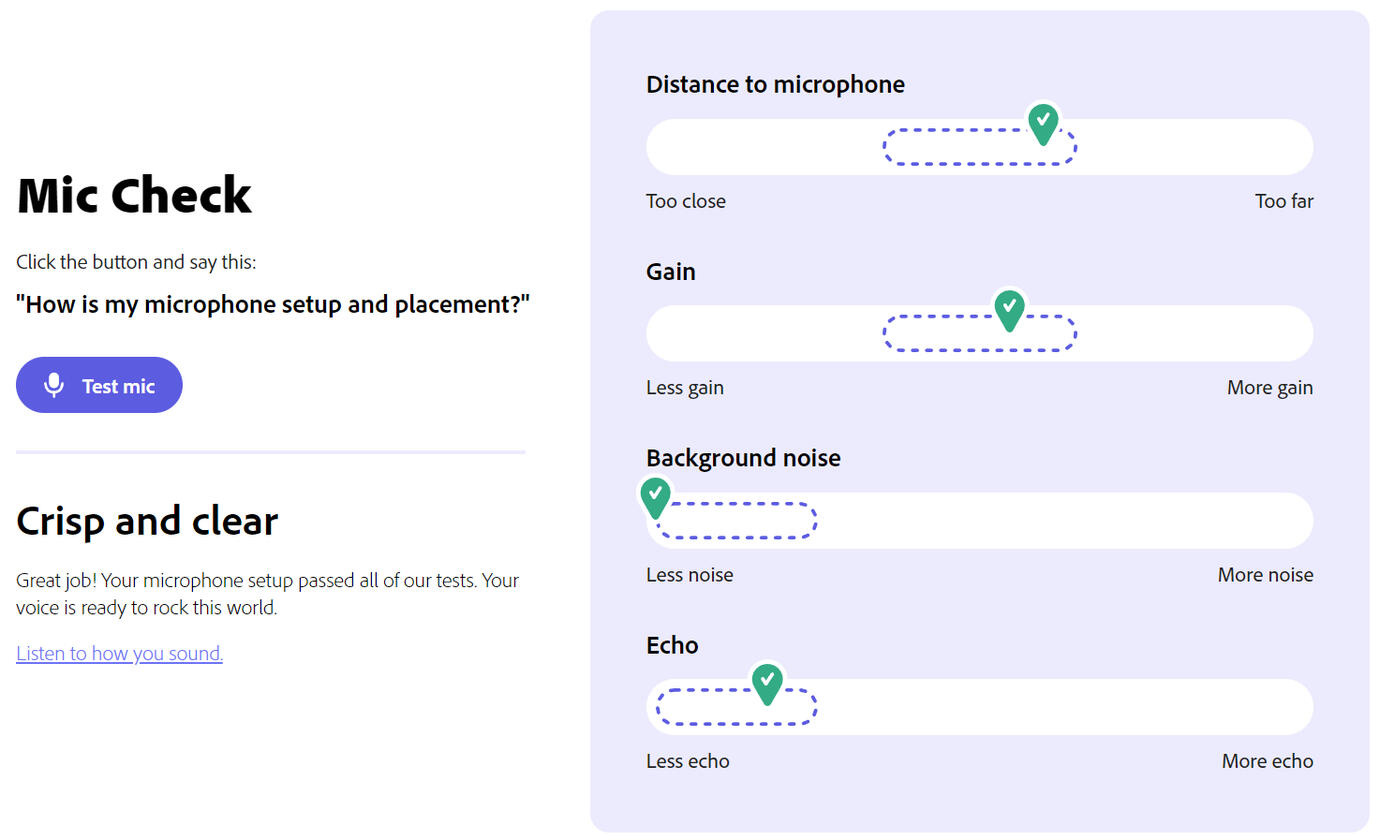Click the green checkmark pin on Distance slider
The image size is (1380, 840).
point(1043,124)
